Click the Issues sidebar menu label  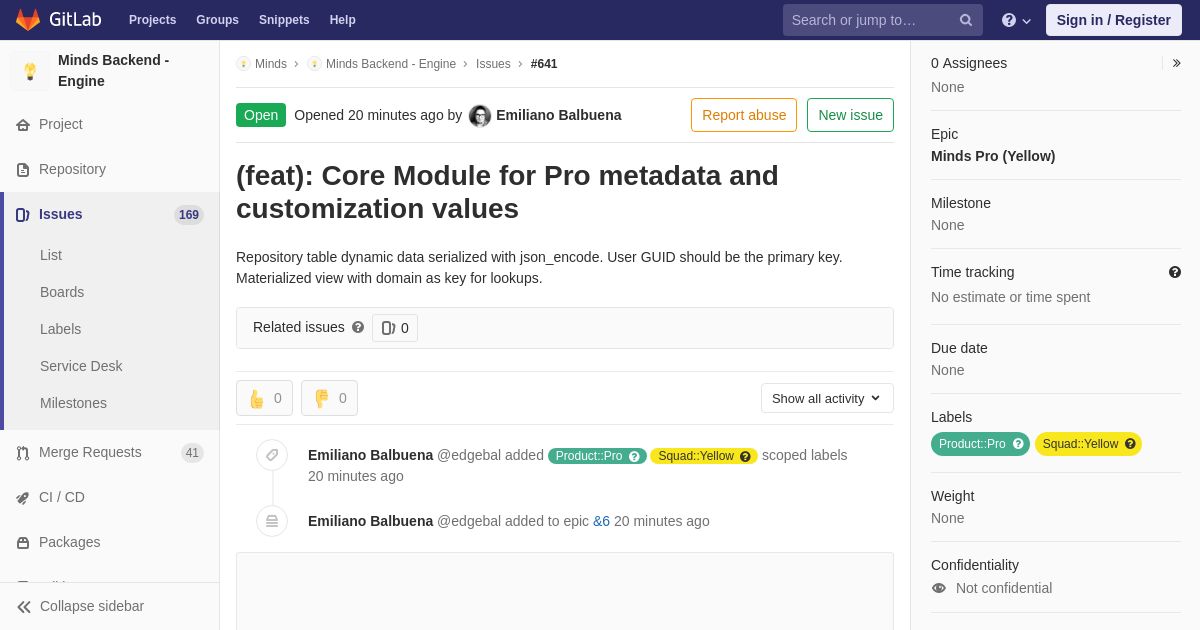[x=61, y=214]
